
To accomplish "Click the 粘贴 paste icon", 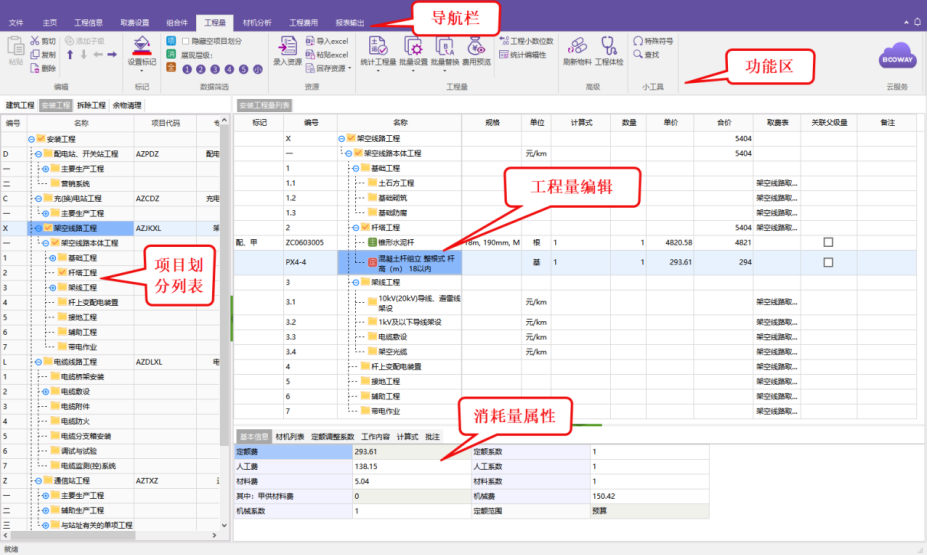I will 15,46.
